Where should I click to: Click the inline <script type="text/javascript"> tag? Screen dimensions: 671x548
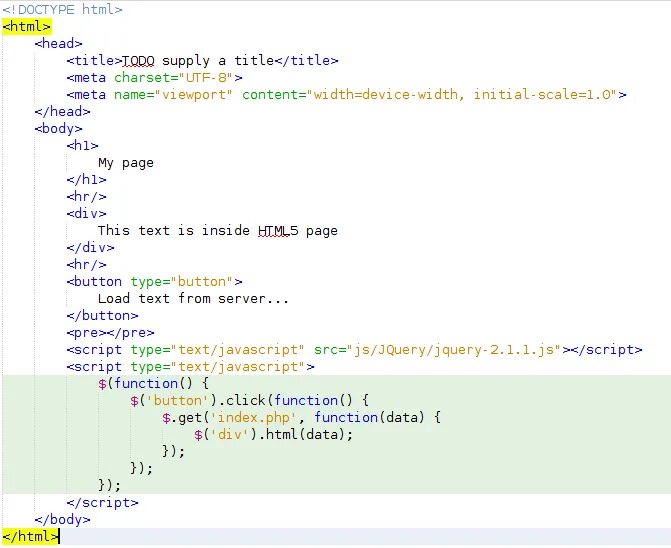(x=190, y=367)
